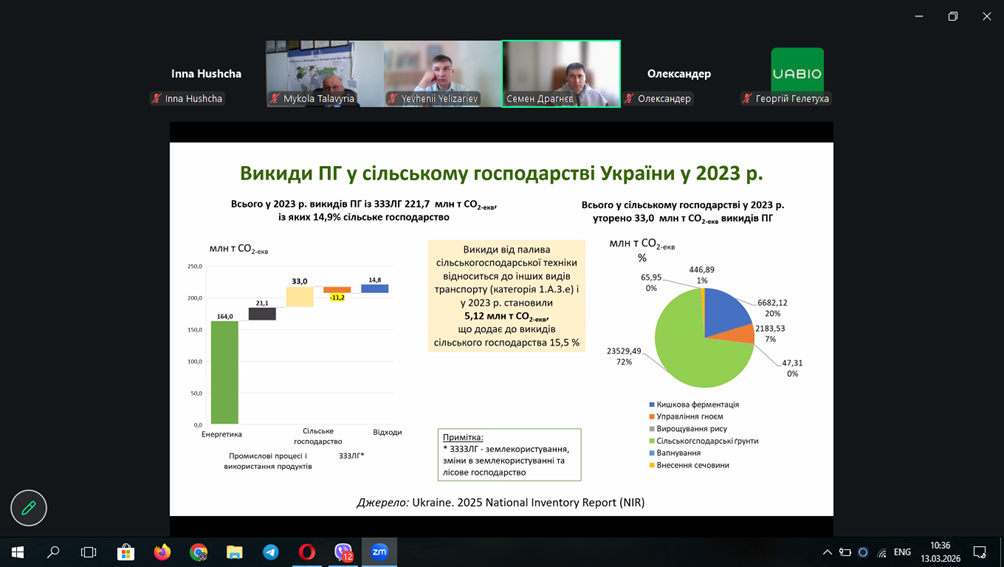Click pie label 65,95
Screen dimensions: 1004x567
tap(651, 277)
